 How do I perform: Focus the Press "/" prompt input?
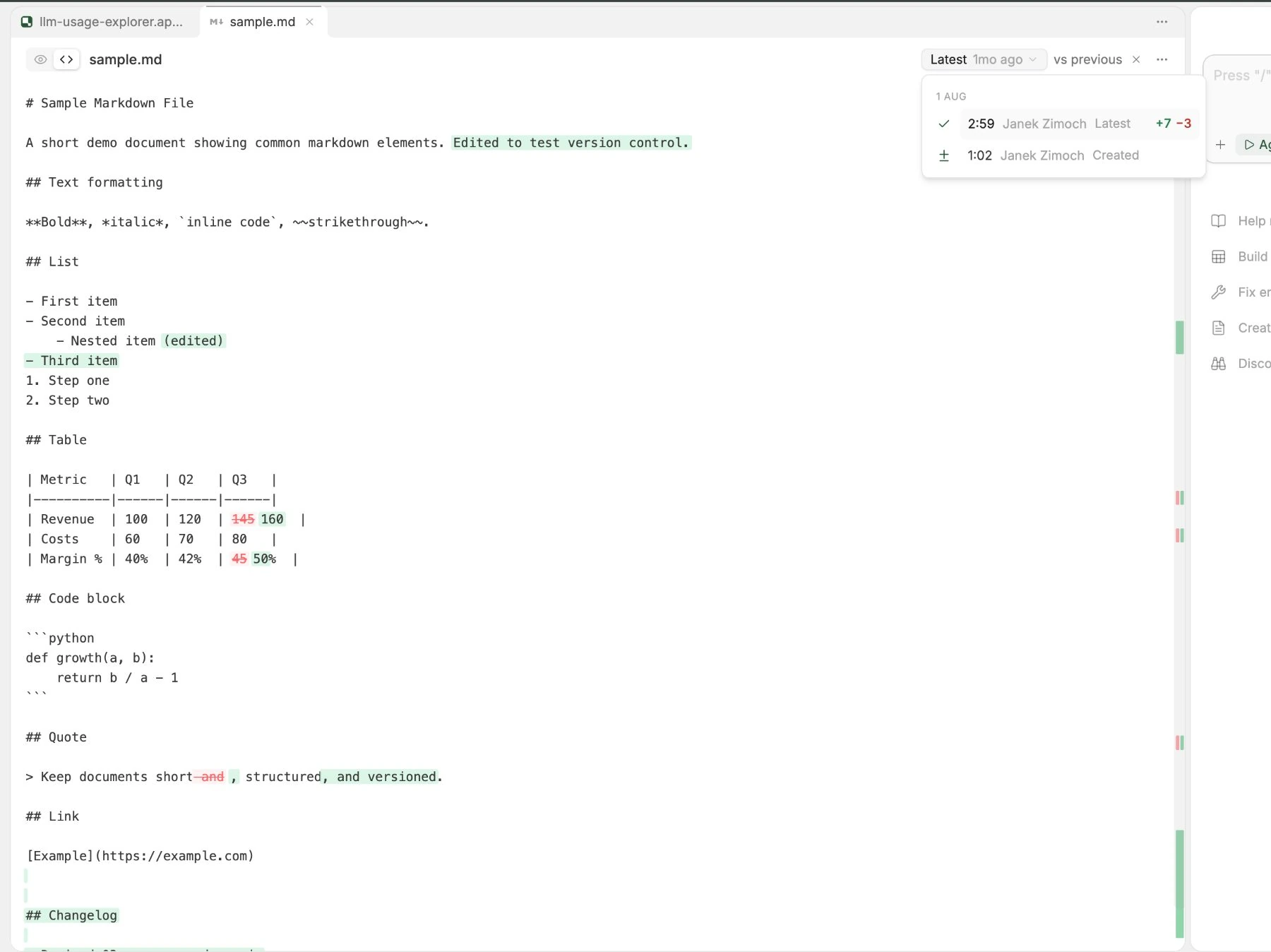1241,76
